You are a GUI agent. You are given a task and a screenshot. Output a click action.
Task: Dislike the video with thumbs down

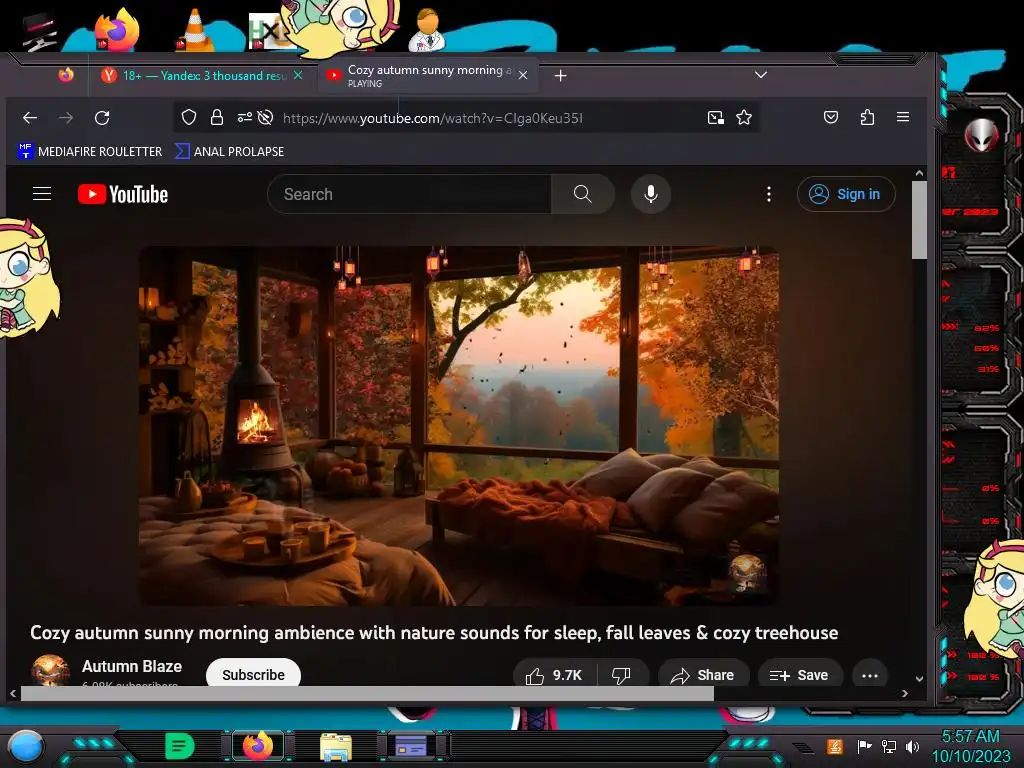tap(622, 675)
